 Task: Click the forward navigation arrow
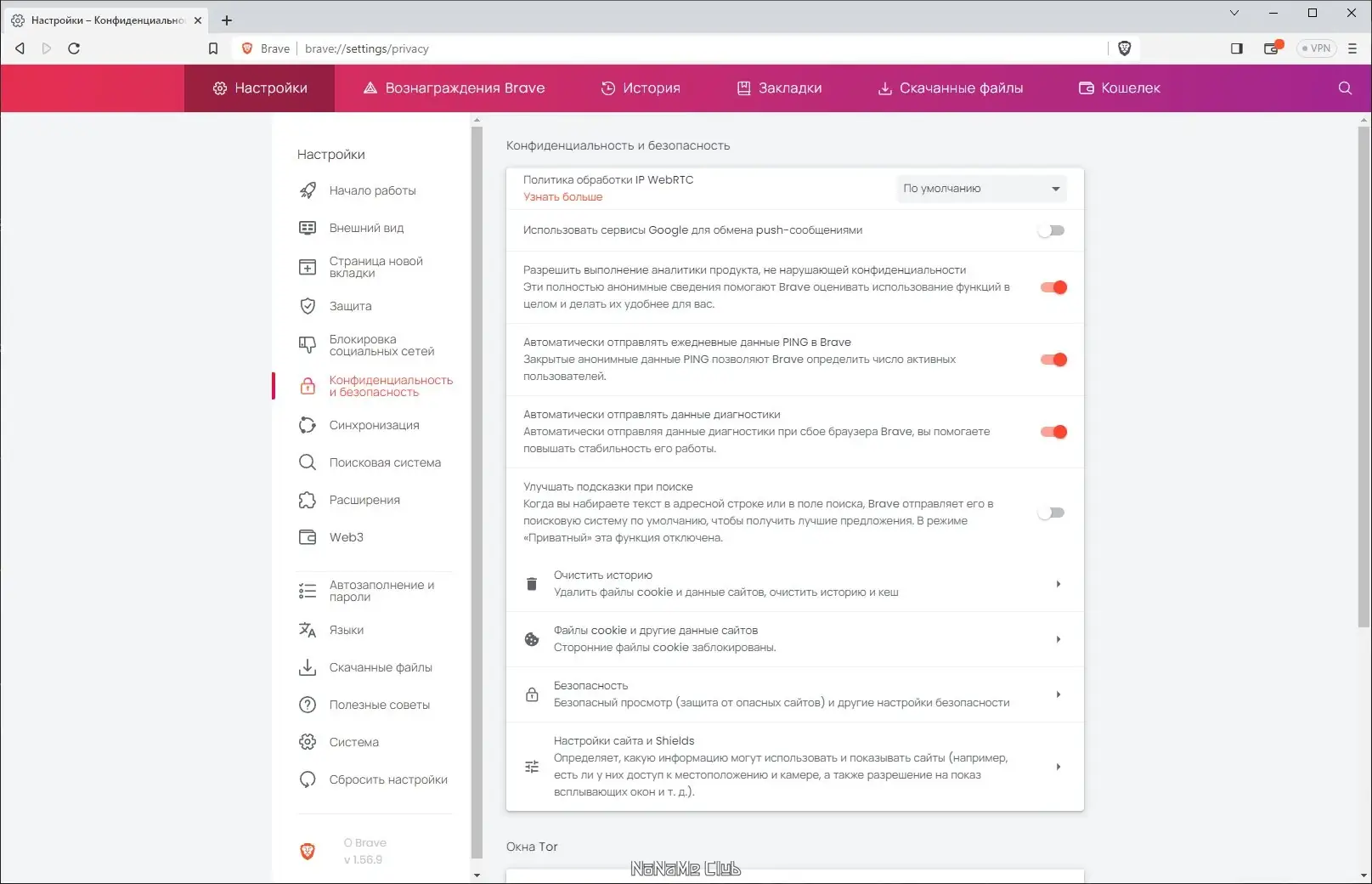coord(47,48)
